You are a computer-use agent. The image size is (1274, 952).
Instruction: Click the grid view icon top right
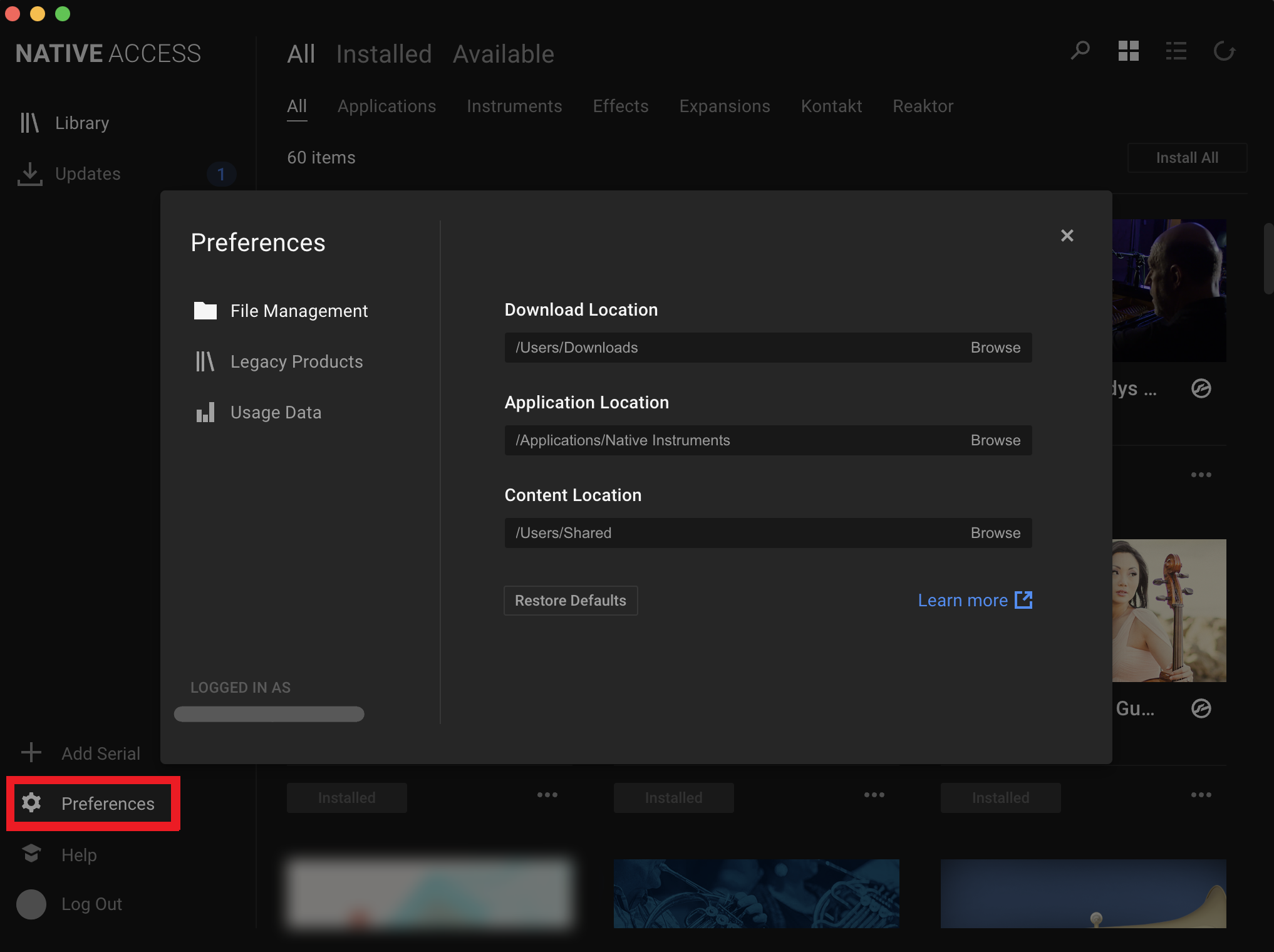point(1128,53)
